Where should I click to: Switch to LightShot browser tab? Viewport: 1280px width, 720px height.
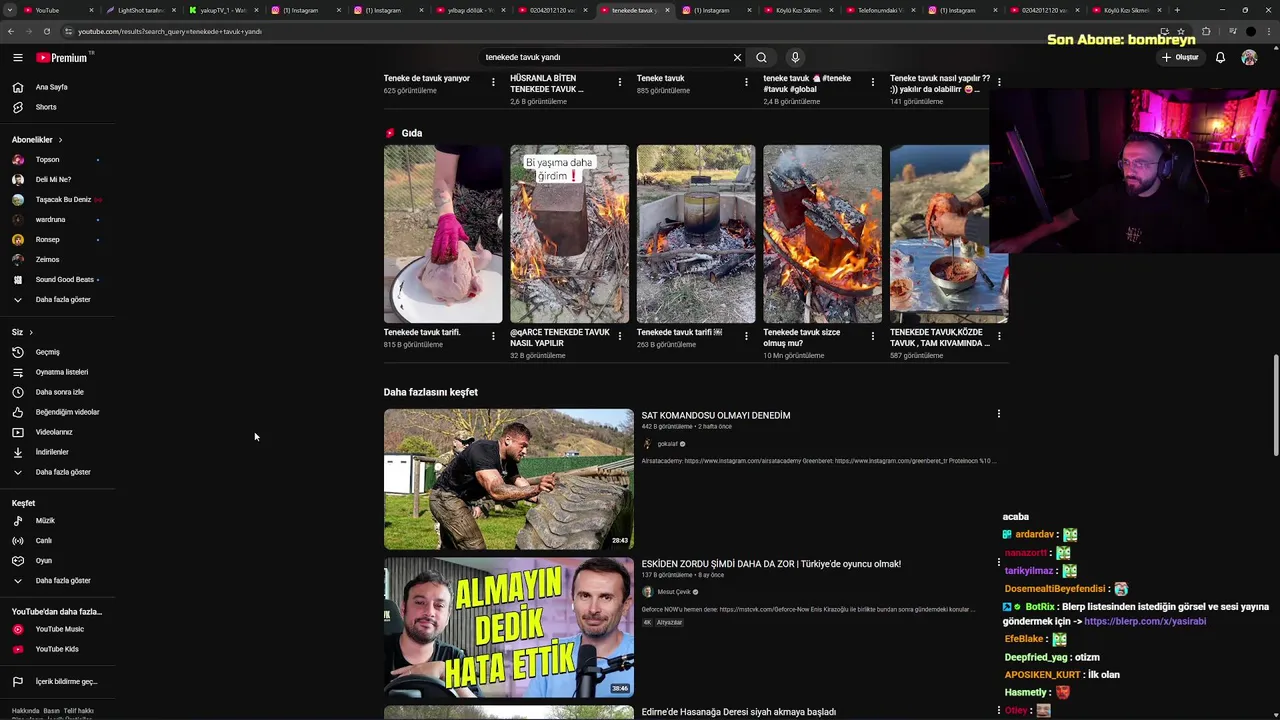pos(140,10)
